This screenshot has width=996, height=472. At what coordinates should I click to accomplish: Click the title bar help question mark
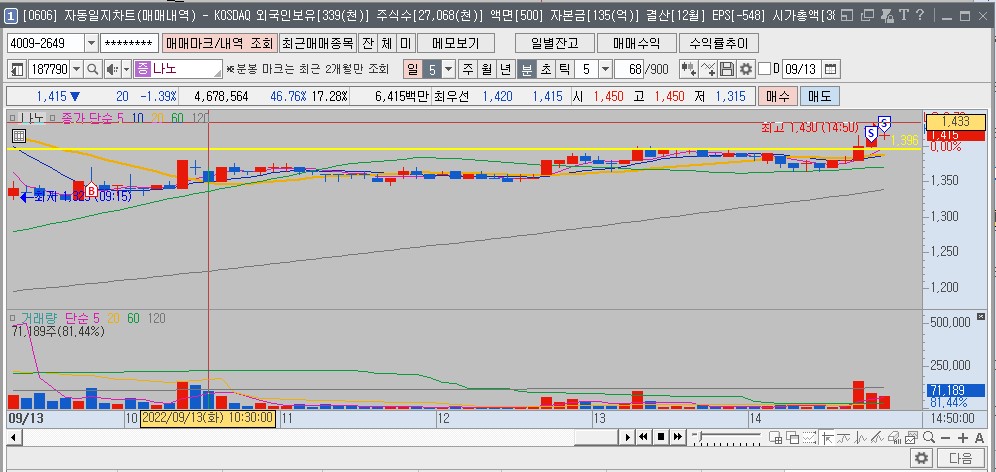tap(920, 15)
